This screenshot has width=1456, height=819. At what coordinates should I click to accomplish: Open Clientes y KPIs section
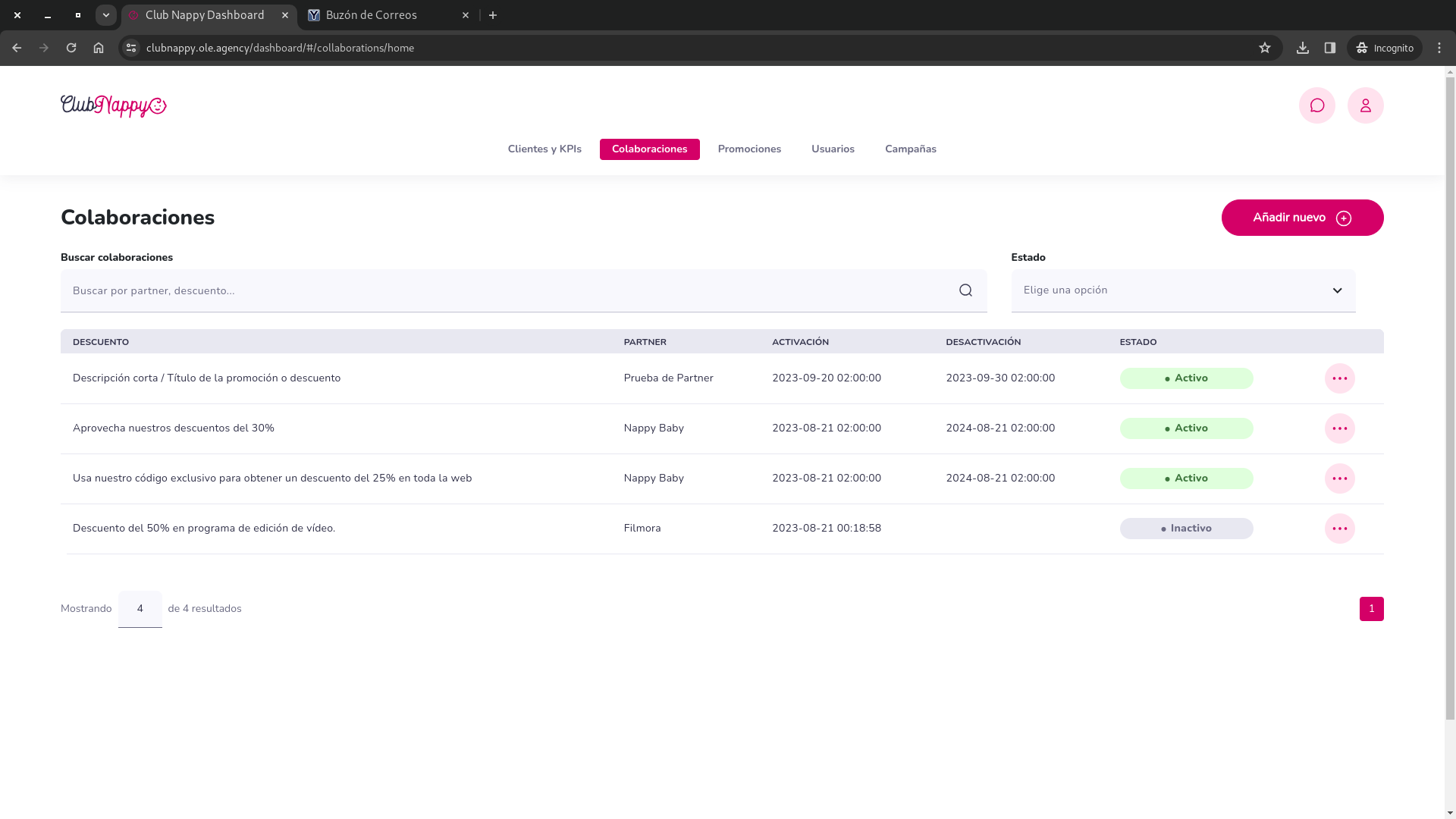pos(544,149)
